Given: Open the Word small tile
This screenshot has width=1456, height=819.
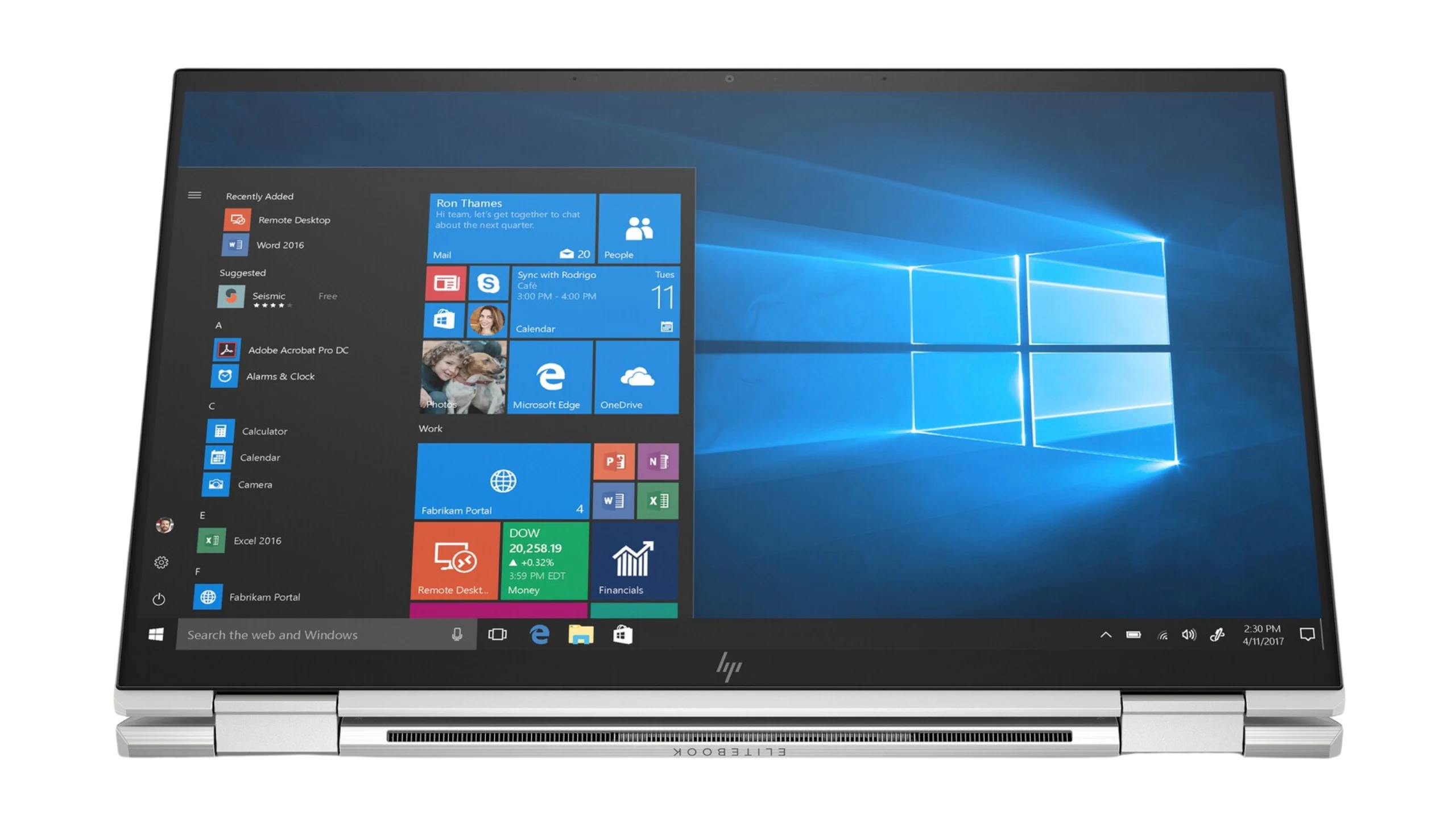Looking at the screenshot, I should (x=613, y=500).
